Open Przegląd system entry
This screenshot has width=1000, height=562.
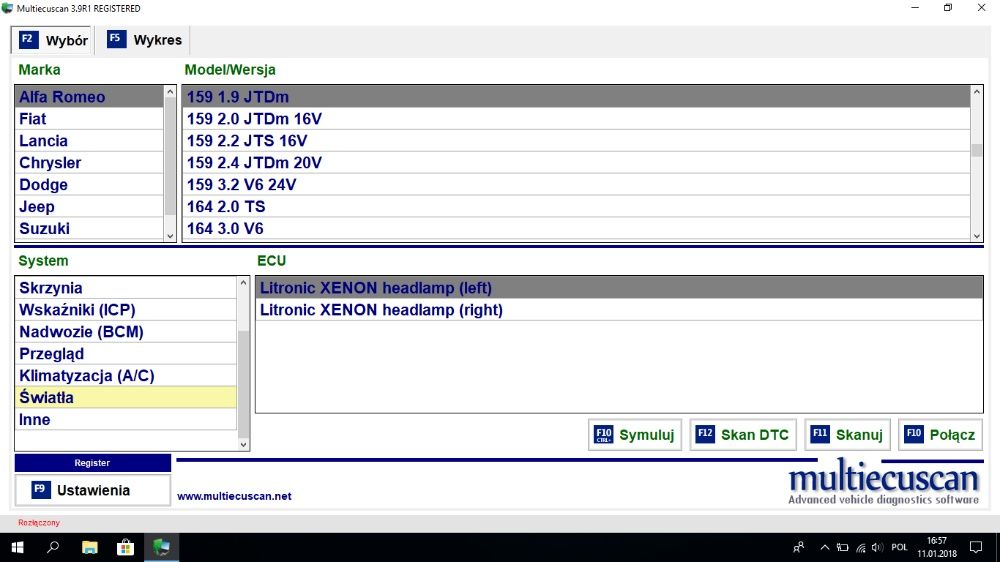[126, 354]
